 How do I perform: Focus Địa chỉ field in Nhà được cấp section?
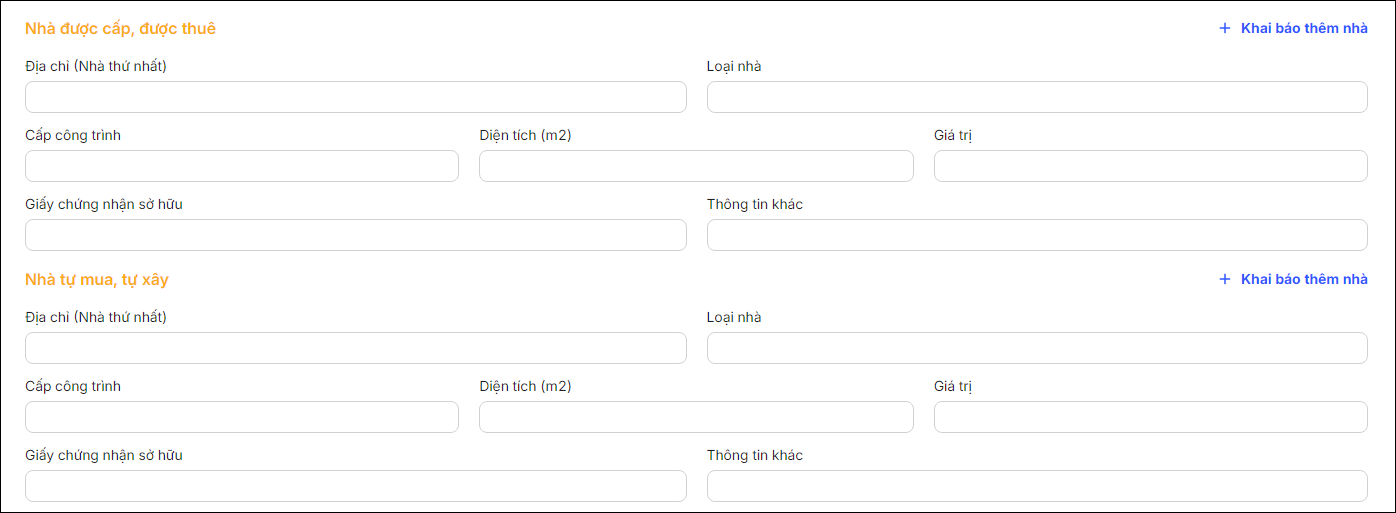pyautogui.click(x=355, y=97)
